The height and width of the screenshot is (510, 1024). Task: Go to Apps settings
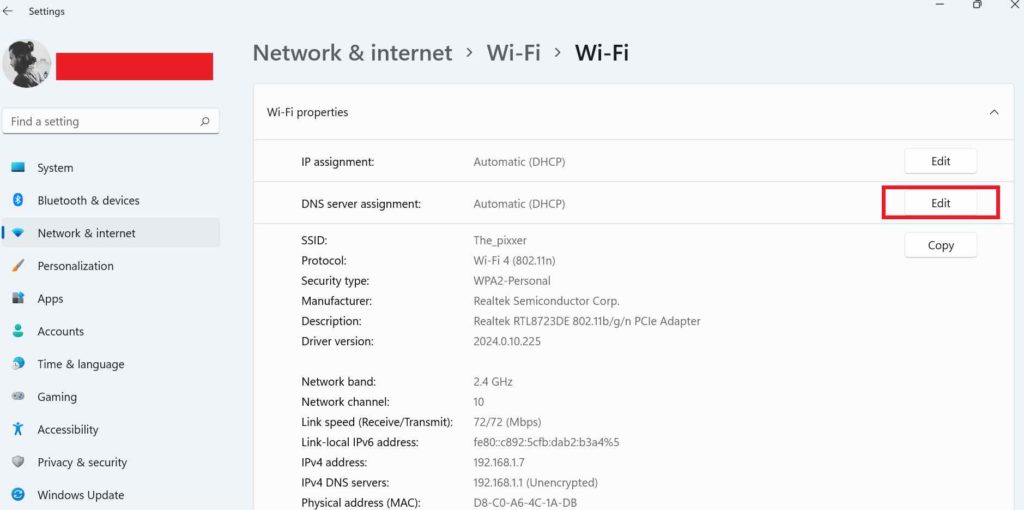coord(50,298)
